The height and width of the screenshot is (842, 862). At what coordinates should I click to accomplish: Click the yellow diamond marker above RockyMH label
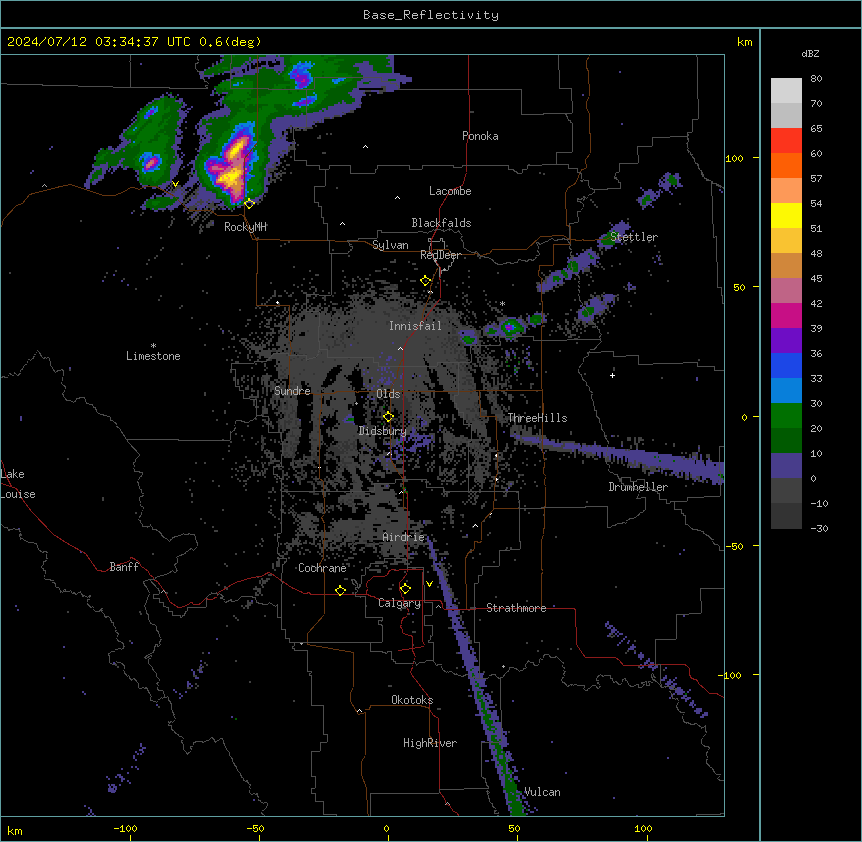(x=249, y=204)
